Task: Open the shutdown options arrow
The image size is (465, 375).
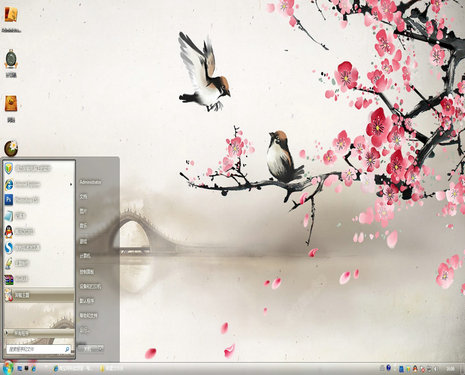Action: click(100, 349)
